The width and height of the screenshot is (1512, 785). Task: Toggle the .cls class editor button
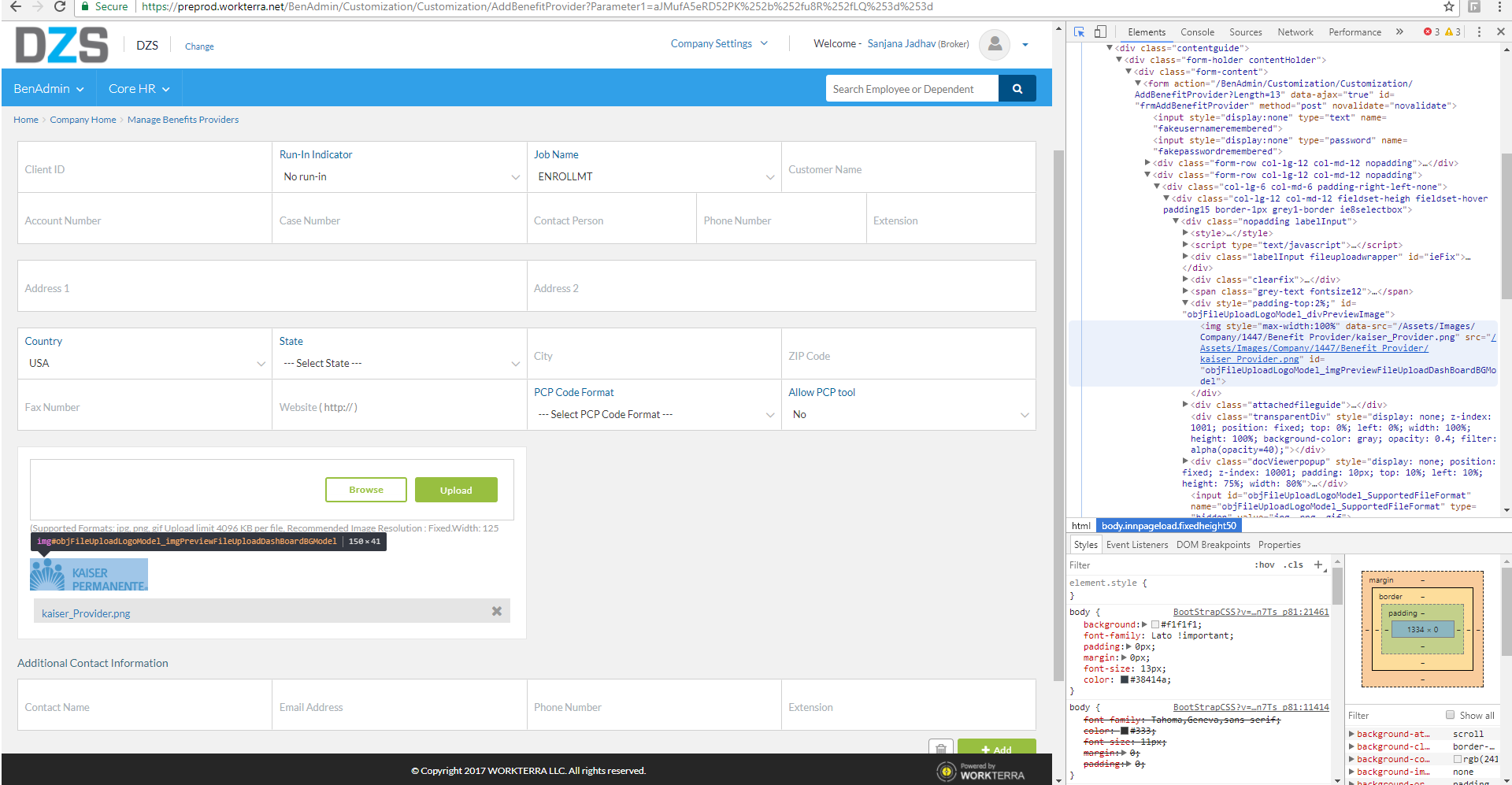[x=1293, y=565]
